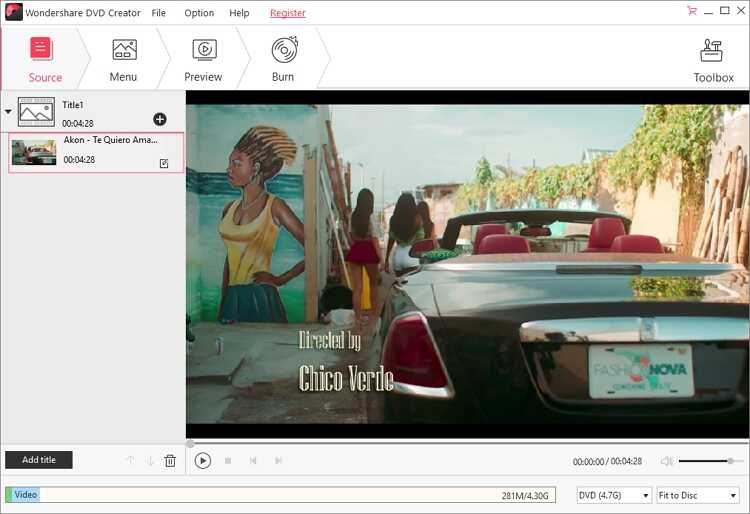Open the Burn step

coord(284,59)
